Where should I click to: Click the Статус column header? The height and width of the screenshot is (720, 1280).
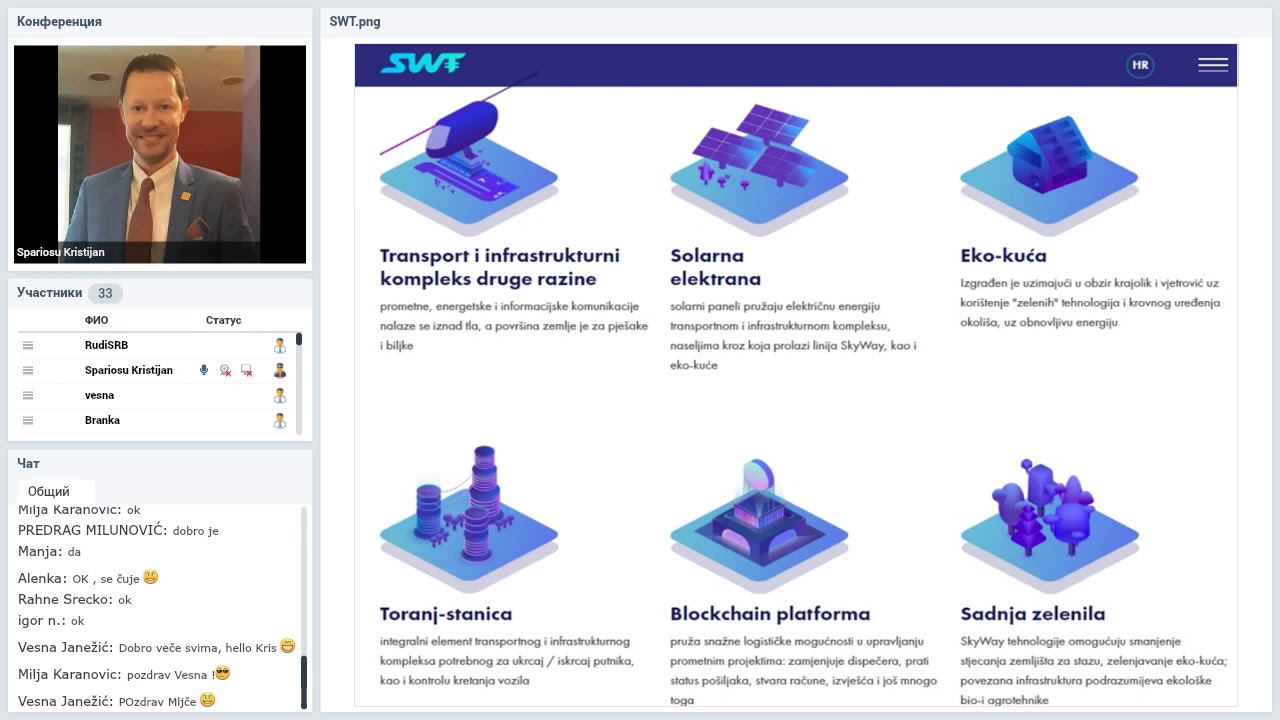[223, 320]
